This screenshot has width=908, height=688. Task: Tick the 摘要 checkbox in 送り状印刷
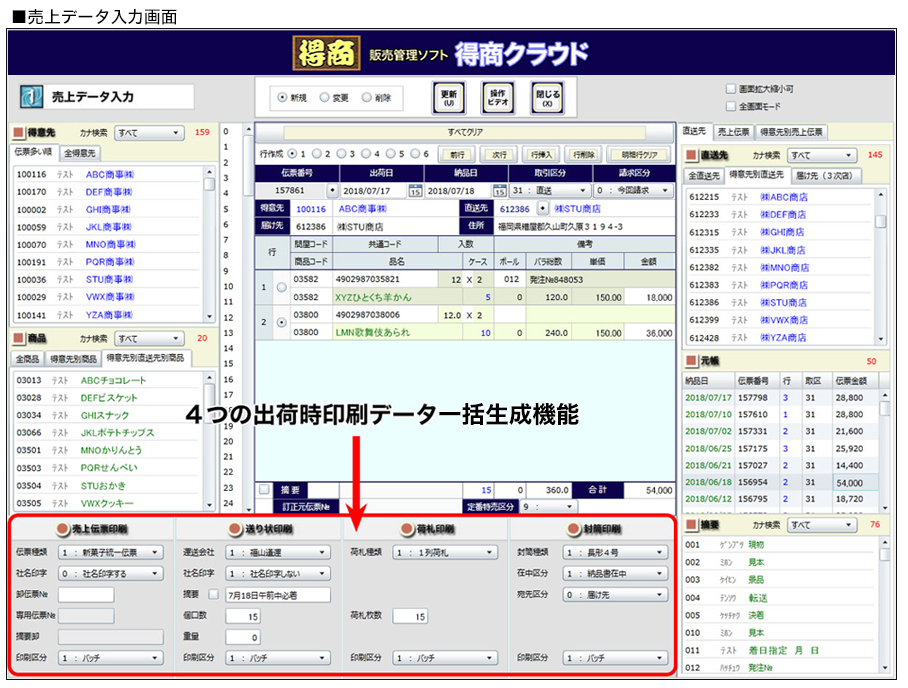tap(214, 594)
